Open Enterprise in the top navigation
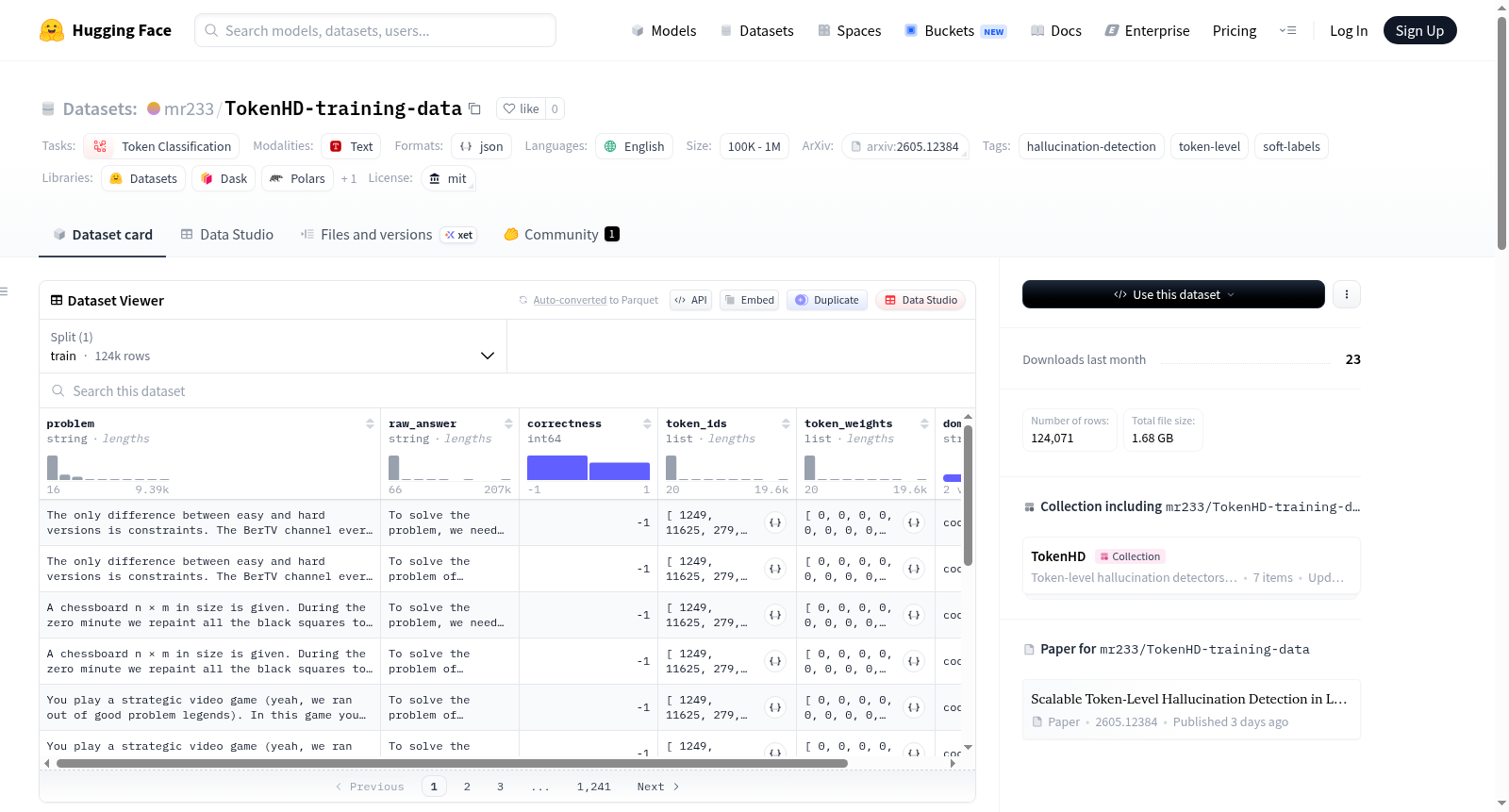The width and height of the screenshot is (1509, 812). pyautogui.click(x=1147, y=31)
